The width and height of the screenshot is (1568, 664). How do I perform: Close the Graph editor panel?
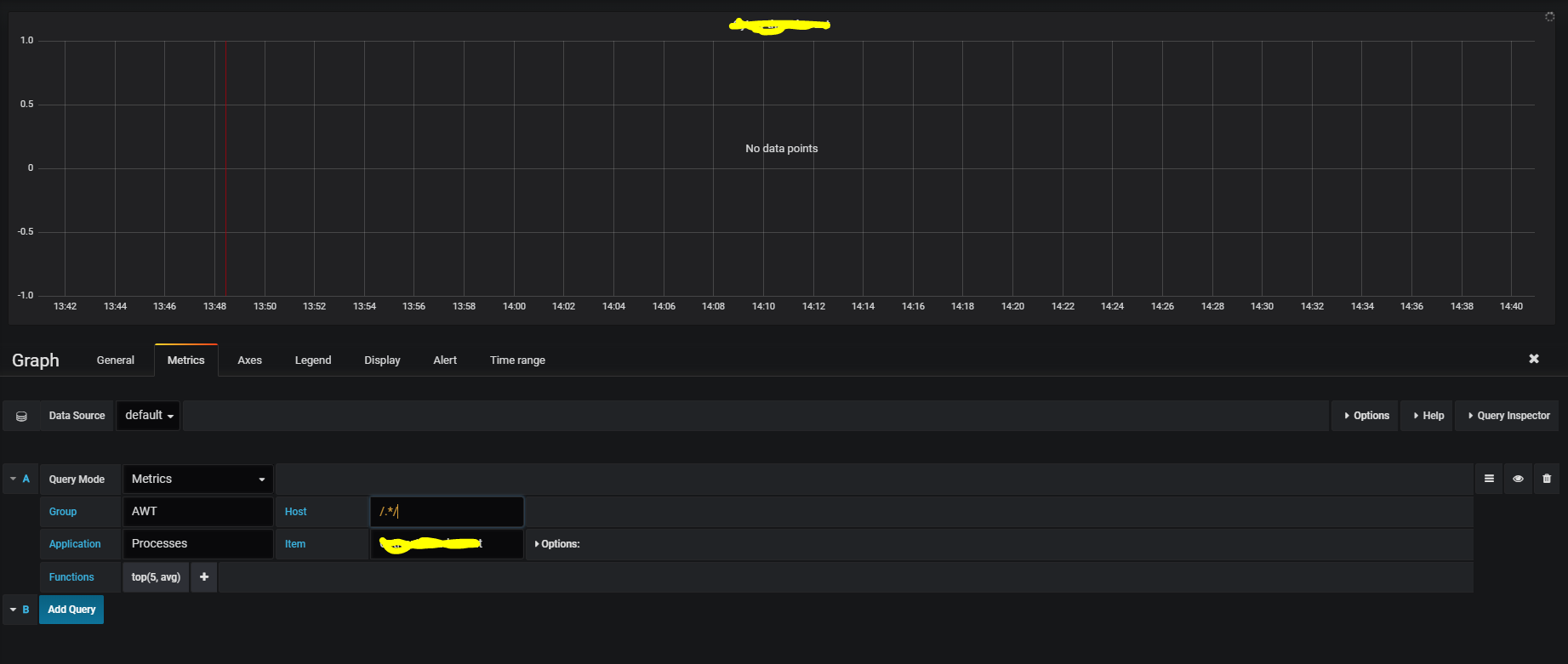1534,359
